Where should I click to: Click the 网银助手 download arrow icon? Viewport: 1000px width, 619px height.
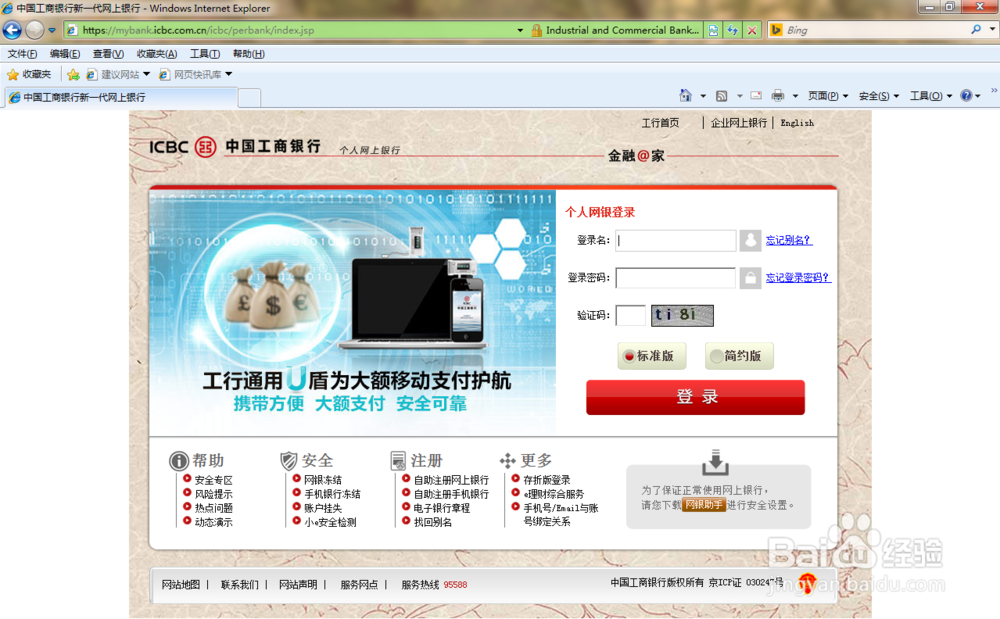[x=717, y=464]
